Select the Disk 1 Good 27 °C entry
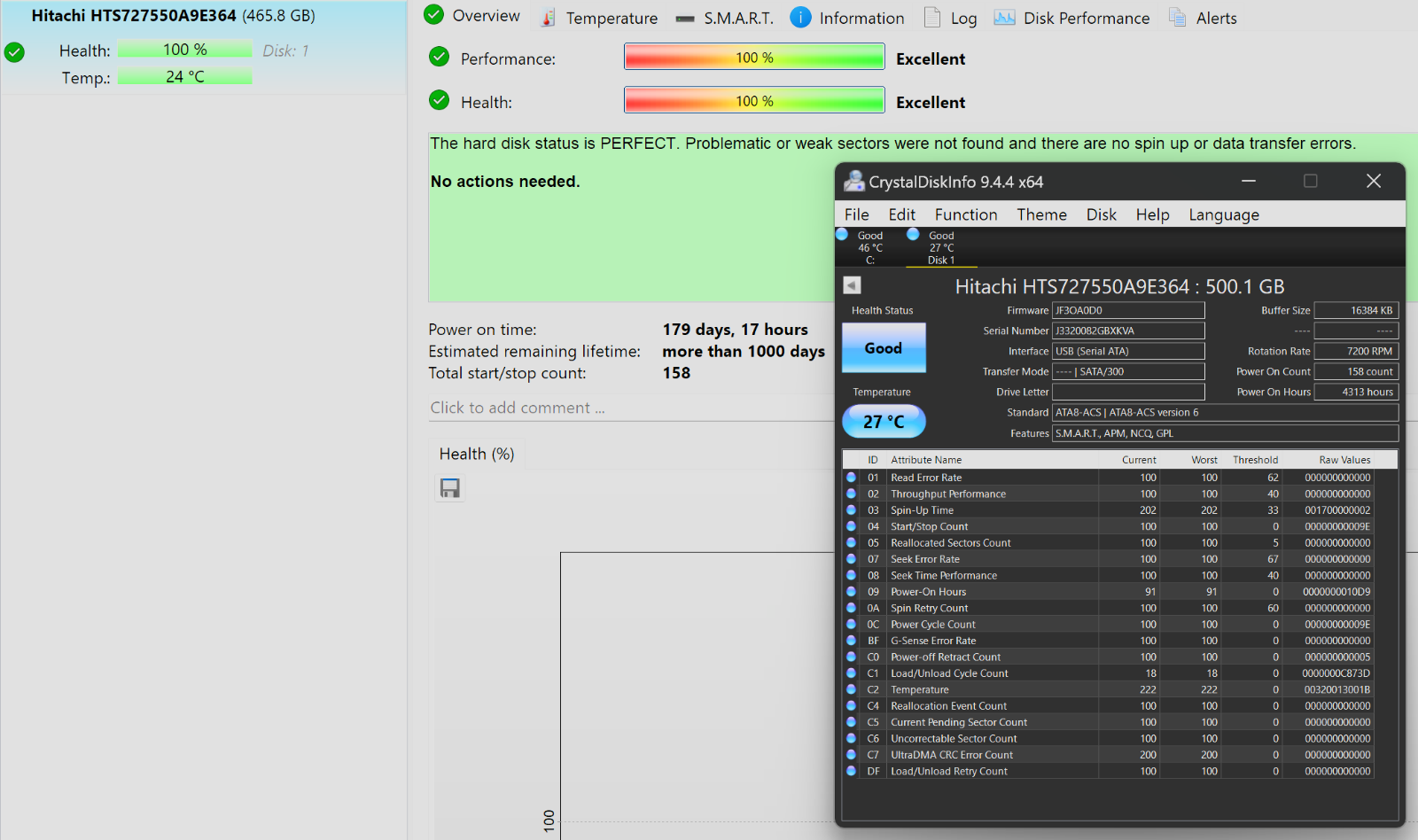Viewport: 1418px width, 840px height. (941, 247)
